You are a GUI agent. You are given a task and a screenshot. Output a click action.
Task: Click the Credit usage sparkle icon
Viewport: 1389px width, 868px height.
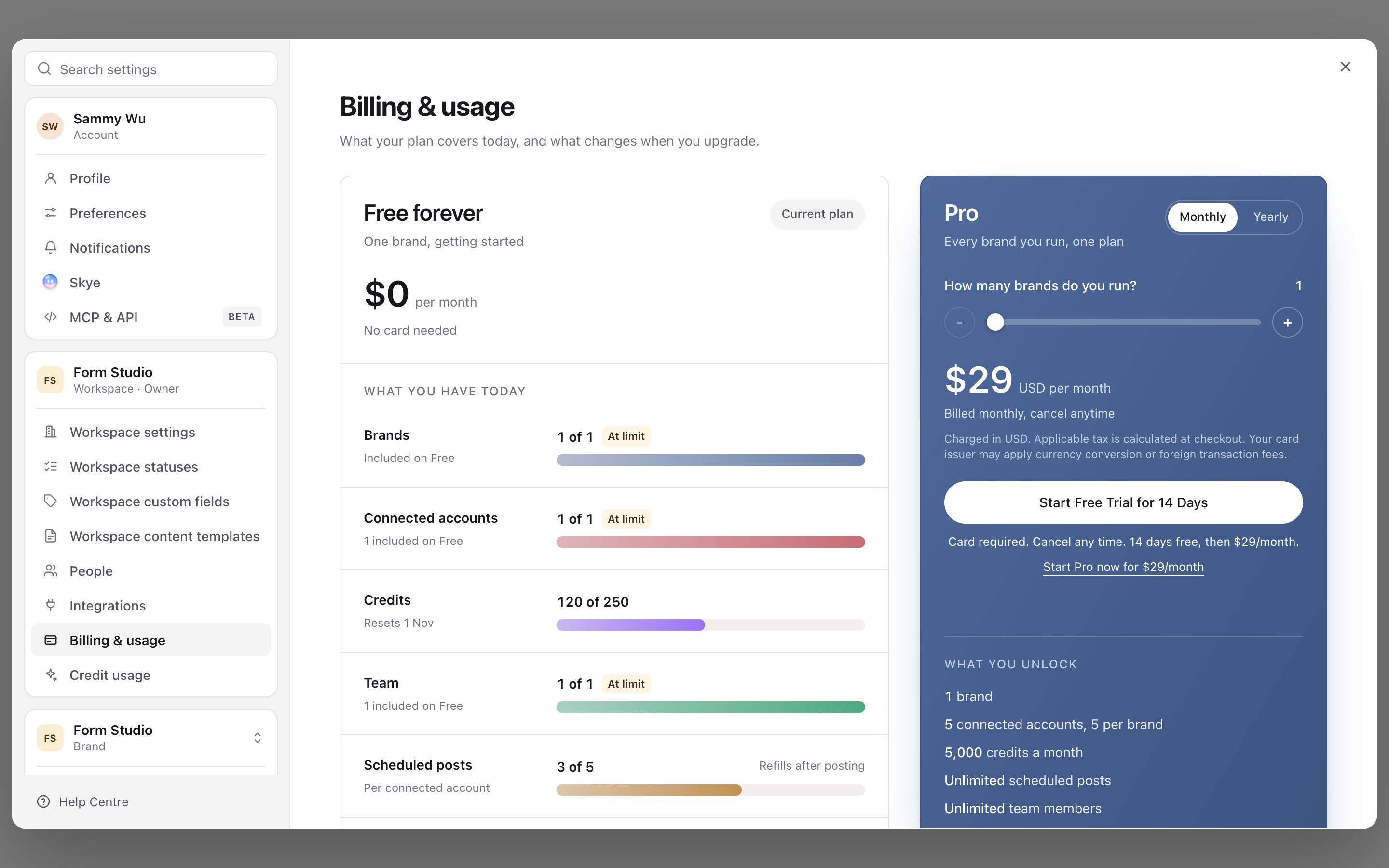click(51, 675)
